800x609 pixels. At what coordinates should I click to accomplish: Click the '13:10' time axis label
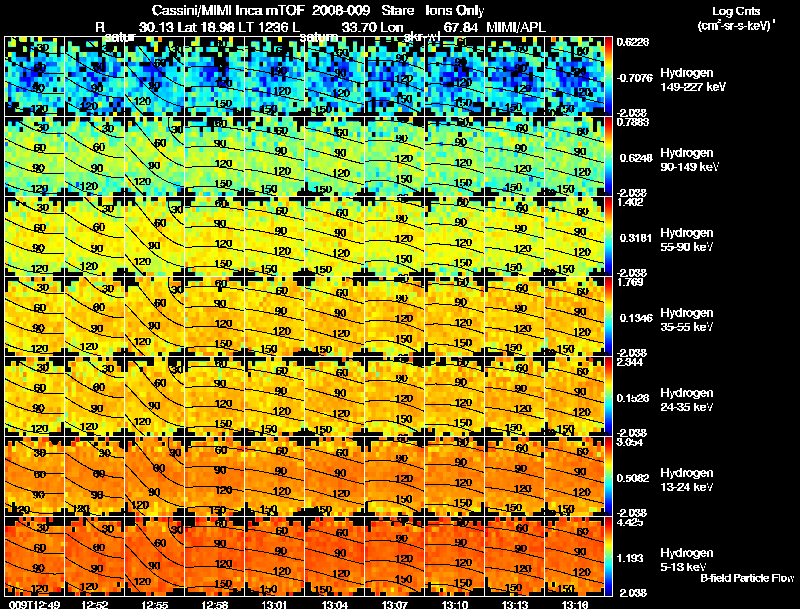coord(455,604)
